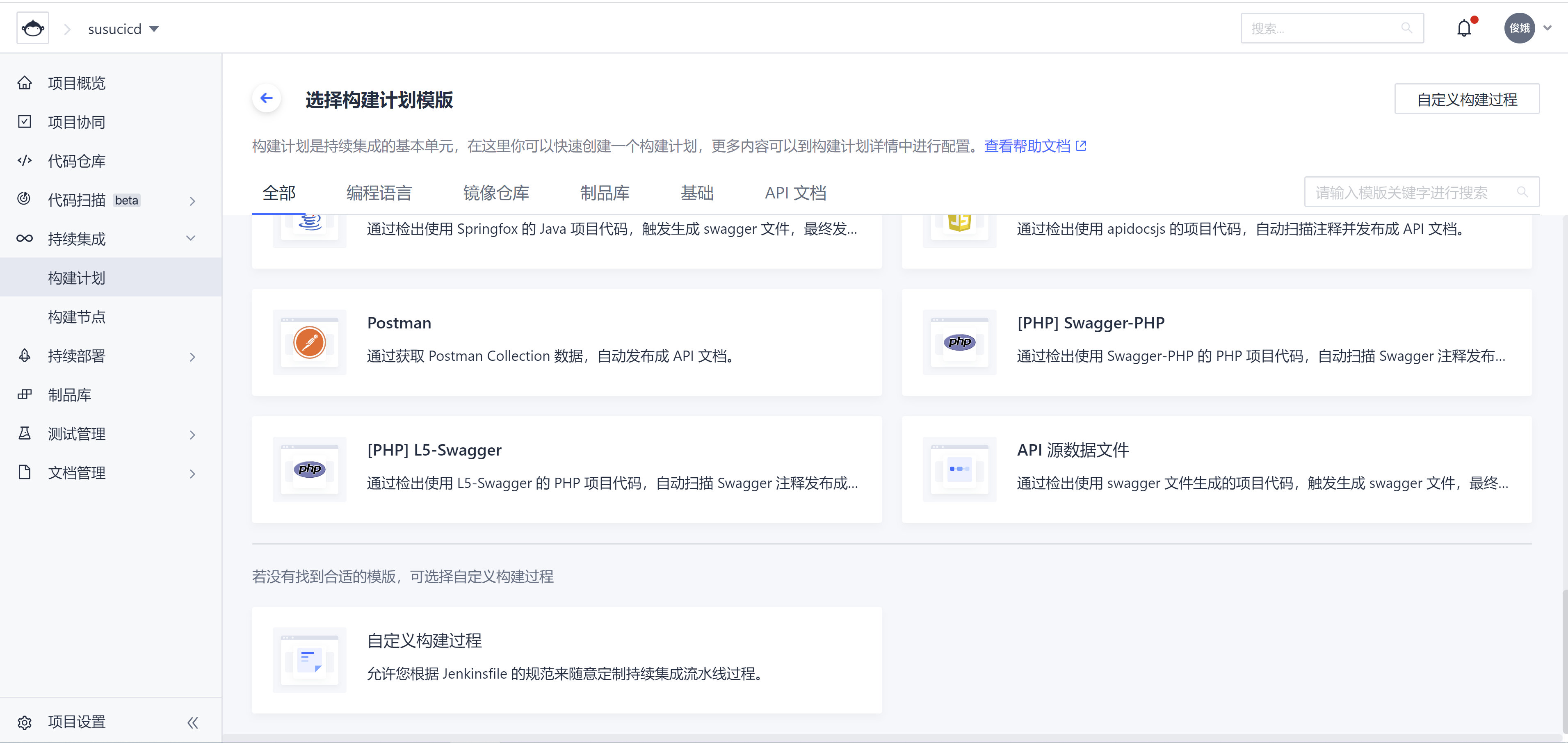Select 构建节点 in the sidebar
Screen dimensions: 1568x743
coord(77,317)
